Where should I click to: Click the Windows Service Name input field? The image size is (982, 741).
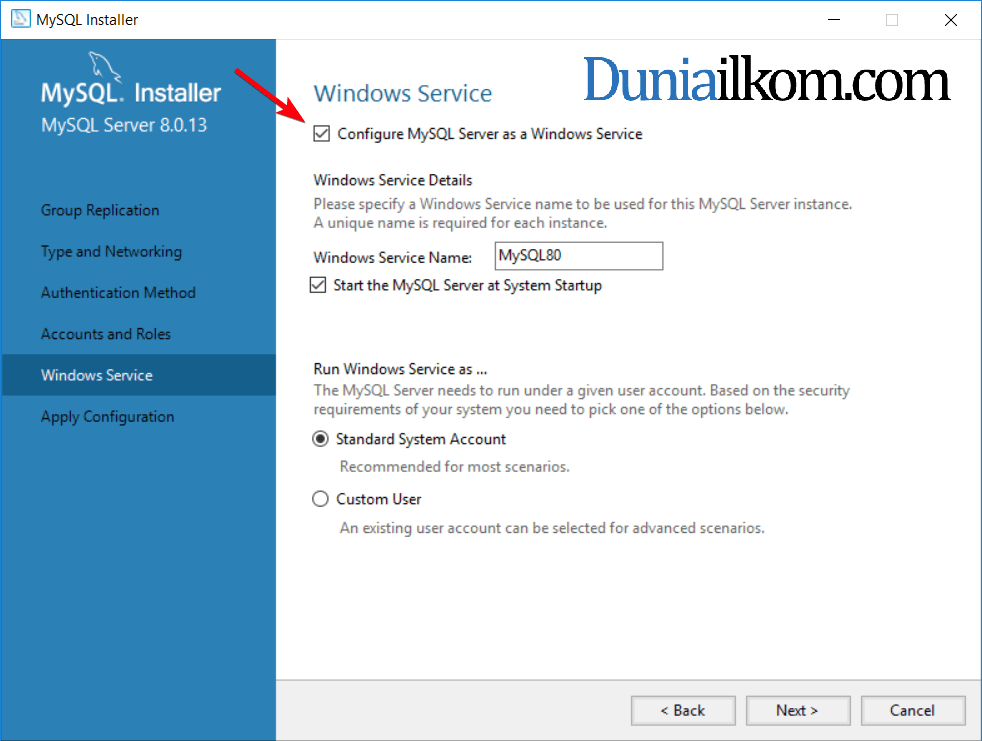pyautogui.click(x=579, y=256)
